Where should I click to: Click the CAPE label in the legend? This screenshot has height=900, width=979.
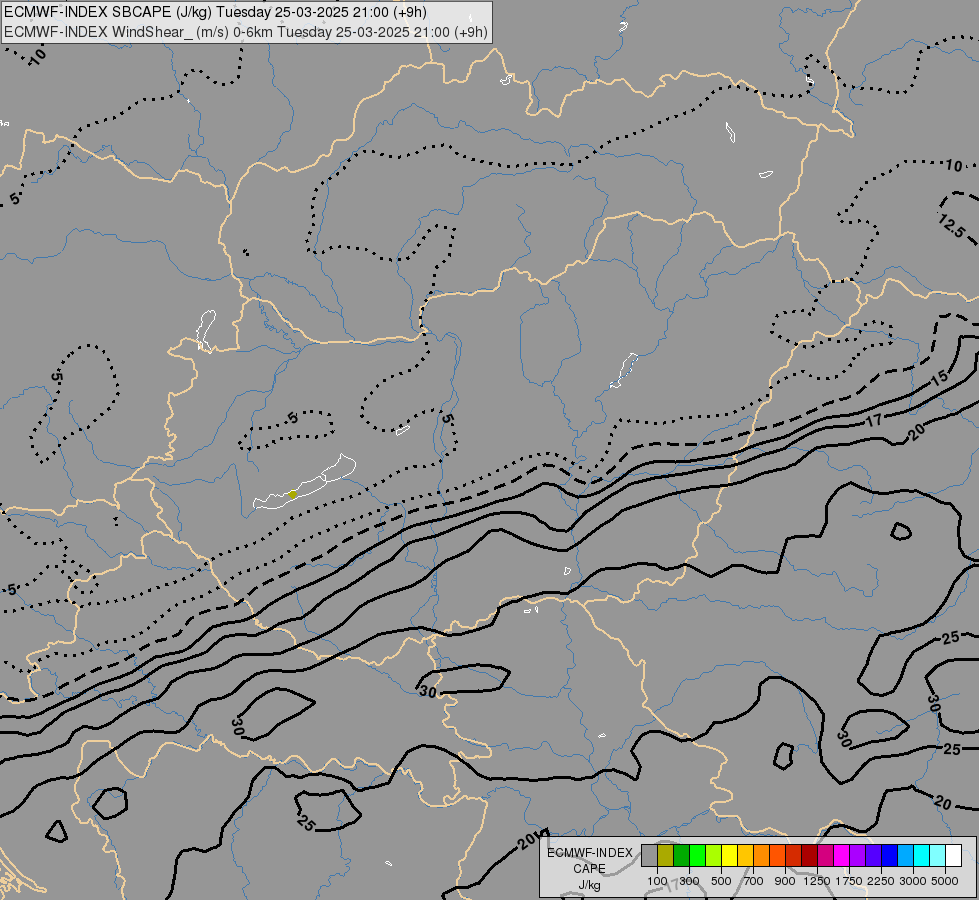point(589,869)
